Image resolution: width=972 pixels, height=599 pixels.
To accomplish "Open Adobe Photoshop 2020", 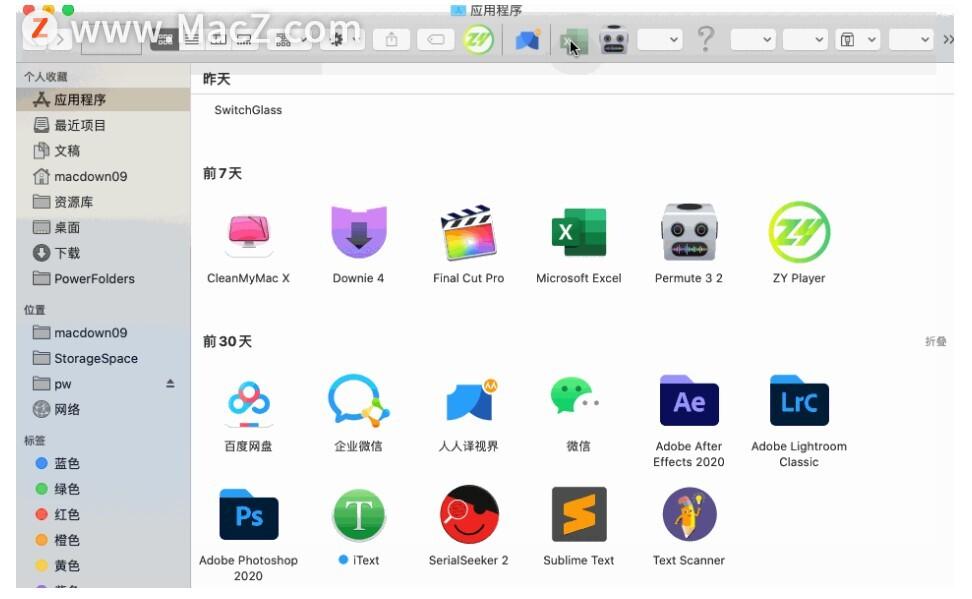I will pyautogui.click(x=248, y=514).
